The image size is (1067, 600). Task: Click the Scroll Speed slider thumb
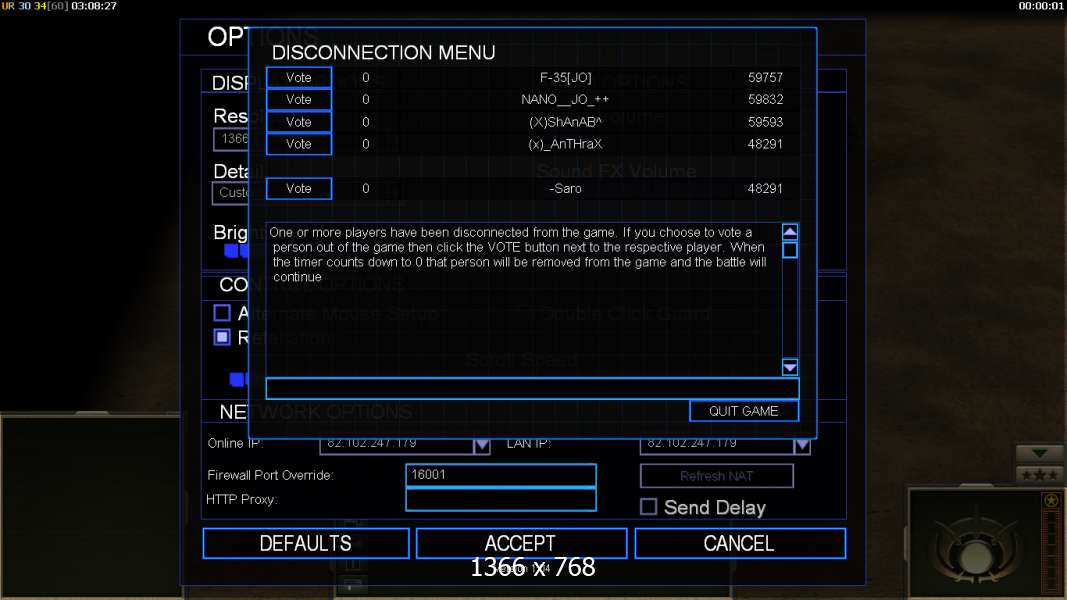(237, 379)
